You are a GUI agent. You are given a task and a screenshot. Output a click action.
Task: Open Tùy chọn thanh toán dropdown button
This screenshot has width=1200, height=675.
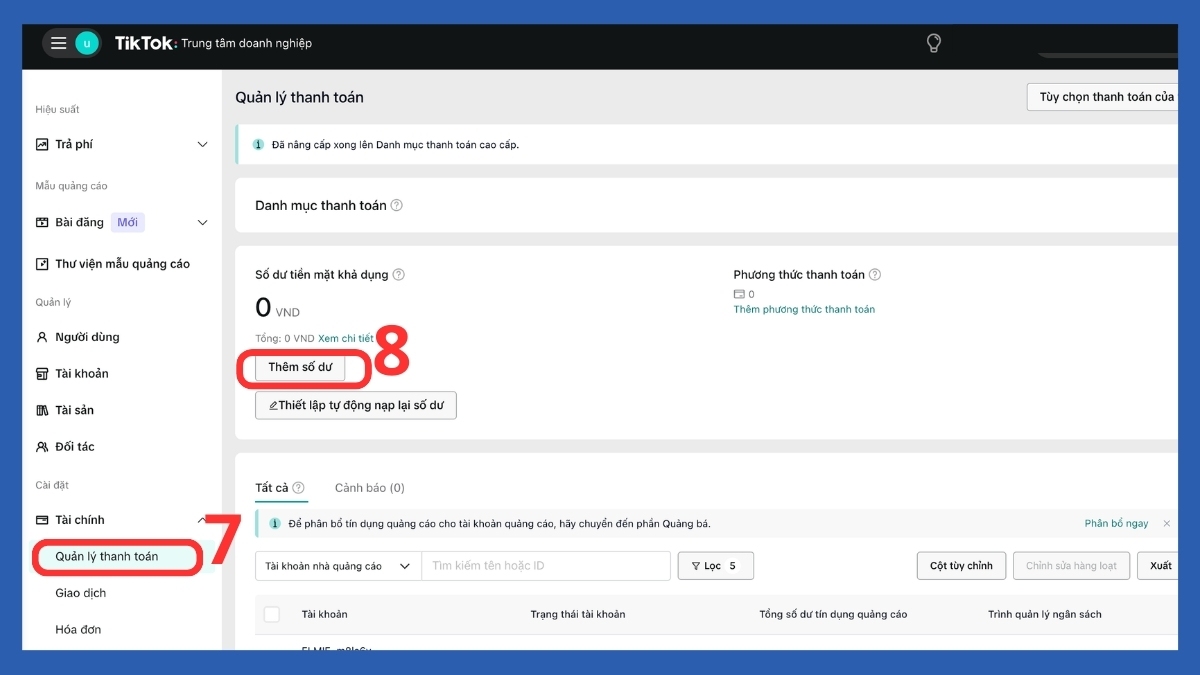point(1102,97)
